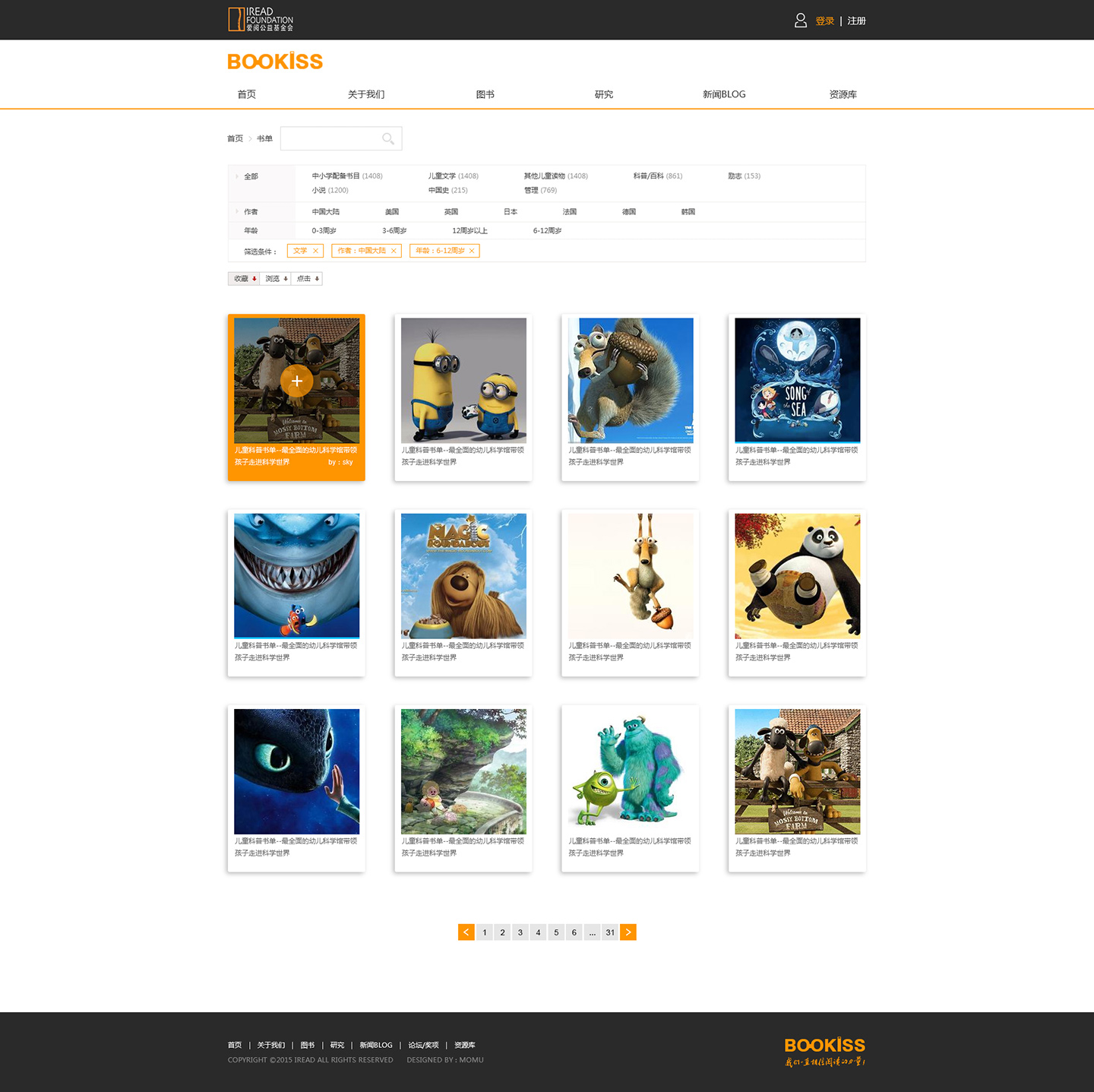The width and height of the screenshot is (1094, 1092).
Task: Select author region 美国
Action: tap(392, 212)
